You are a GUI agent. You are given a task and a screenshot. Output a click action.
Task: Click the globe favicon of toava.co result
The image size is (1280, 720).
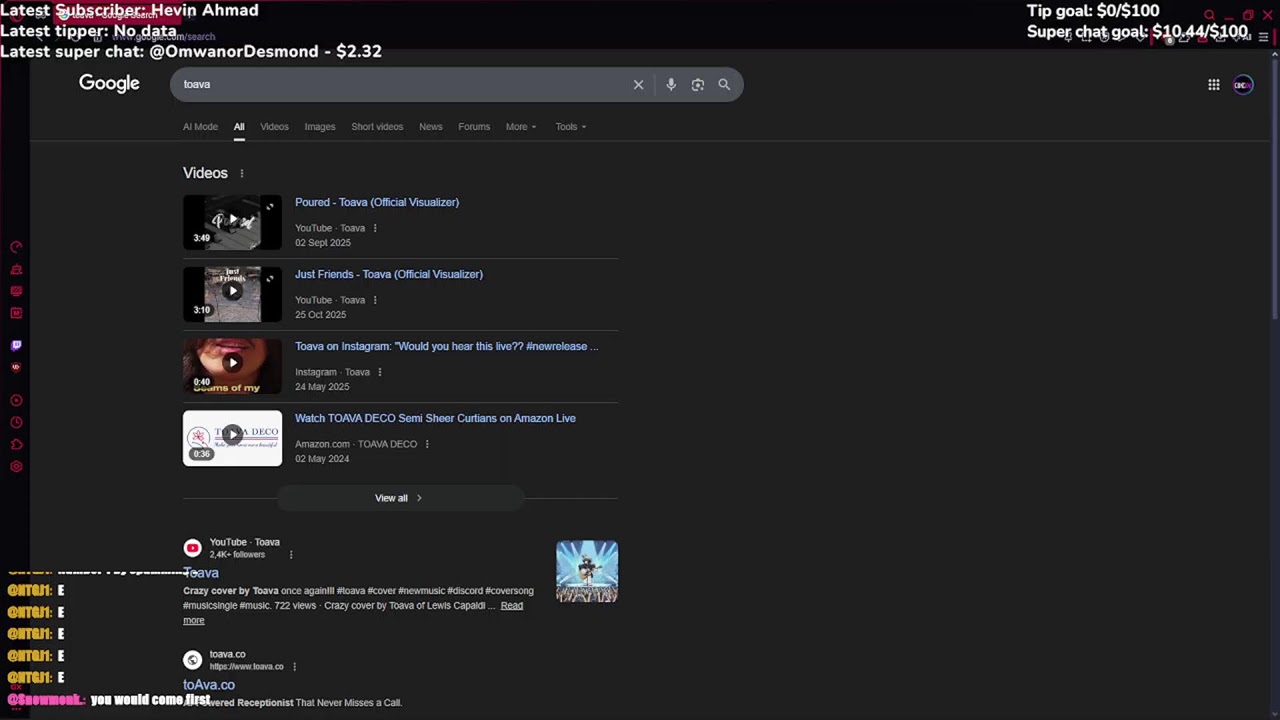(192, 660)
